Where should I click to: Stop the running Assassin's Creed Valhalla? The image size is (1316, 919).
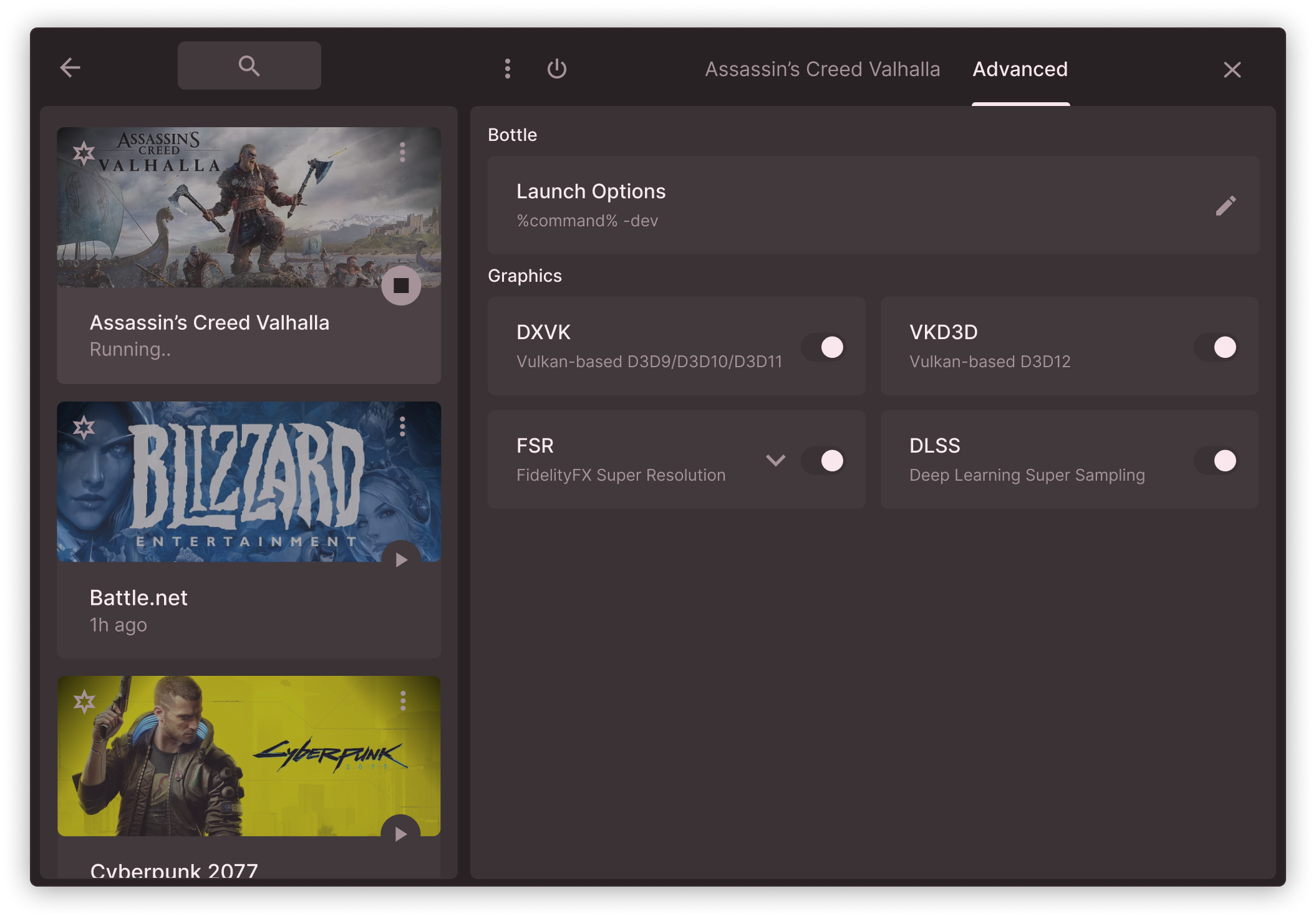(x=401, y=286)
